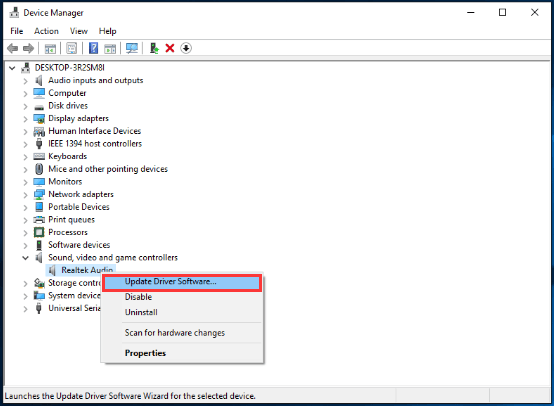Screen dimensions: 554x406
Task: Select the Realtek Audio device
Action: click(x=87, y=270)
